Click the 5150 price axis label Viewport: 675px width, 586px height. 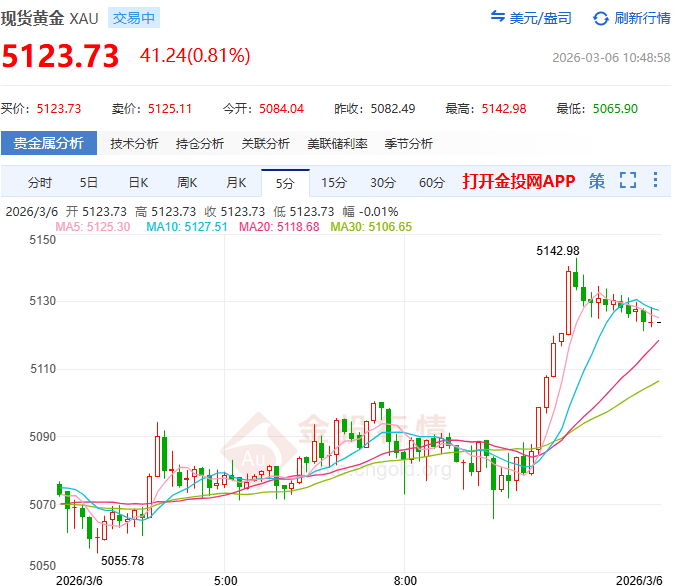pos(43,240)
